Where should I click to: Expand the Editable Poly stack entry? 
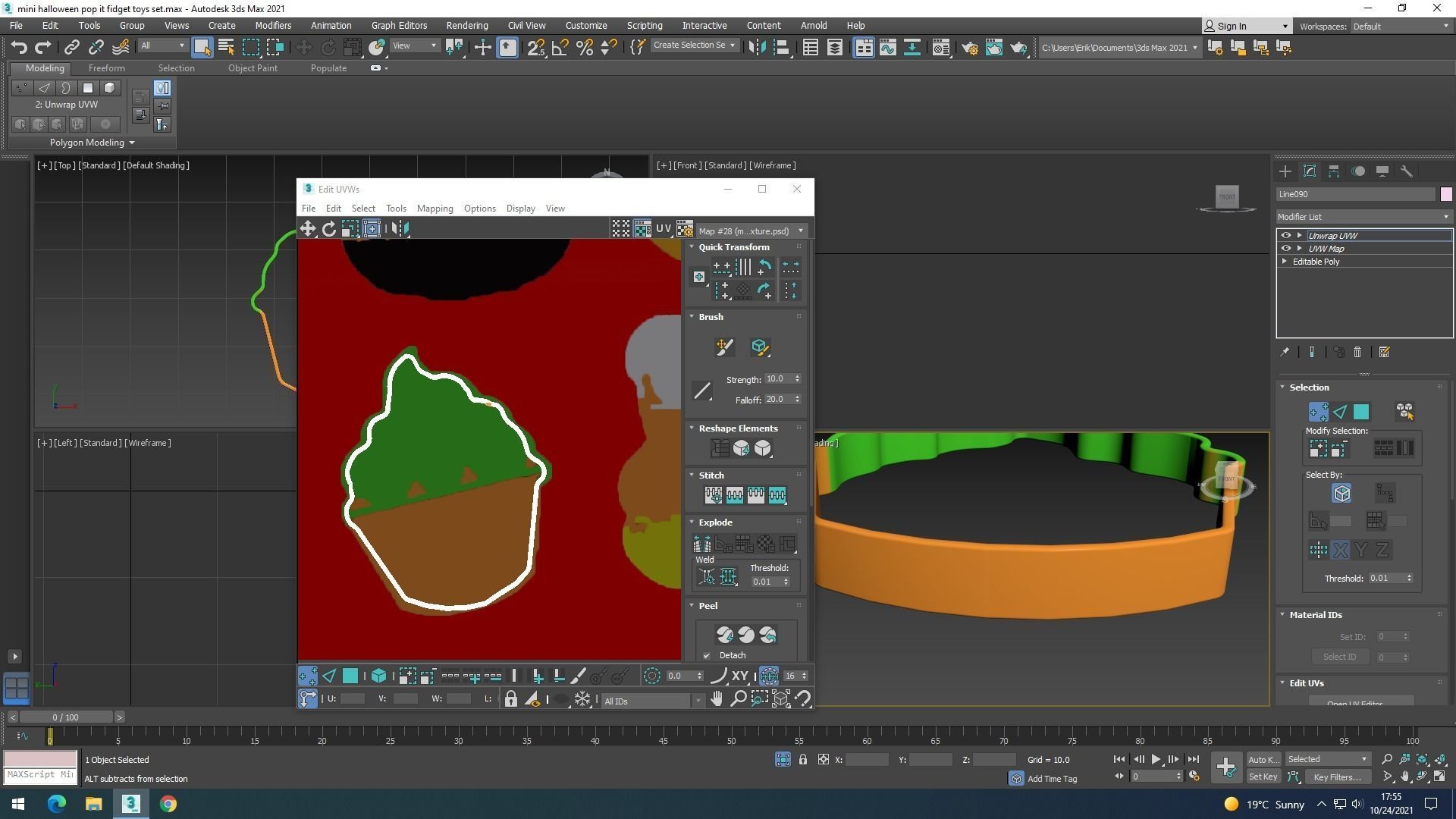1285,262
